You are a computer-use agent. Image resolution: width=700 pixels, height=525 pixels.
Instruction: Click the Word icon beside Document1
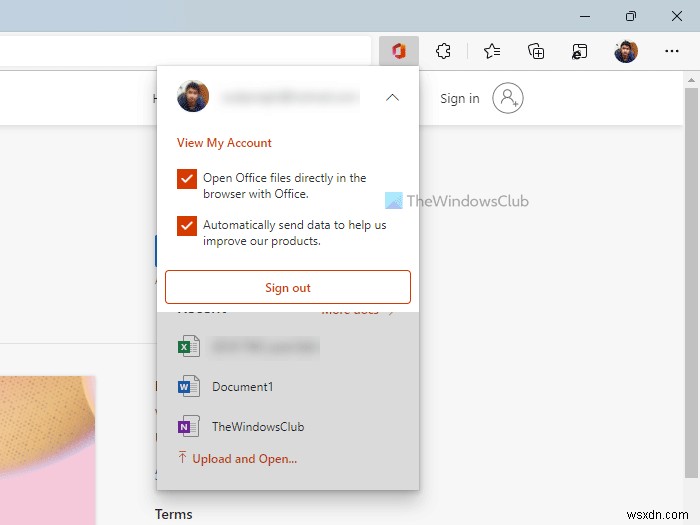pos(188,387)
